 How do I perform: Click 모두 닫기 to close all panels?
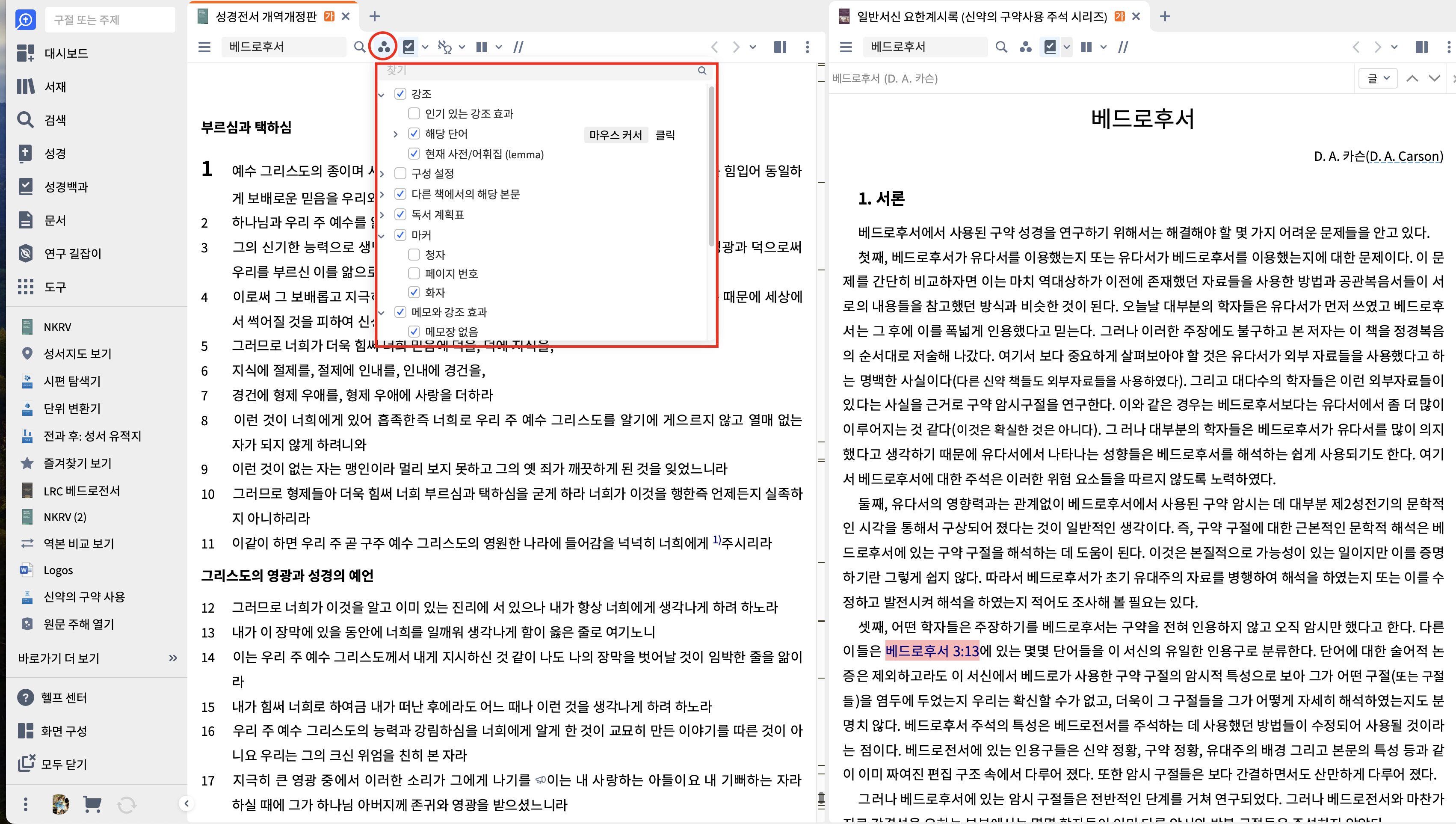tap(52, 764)
